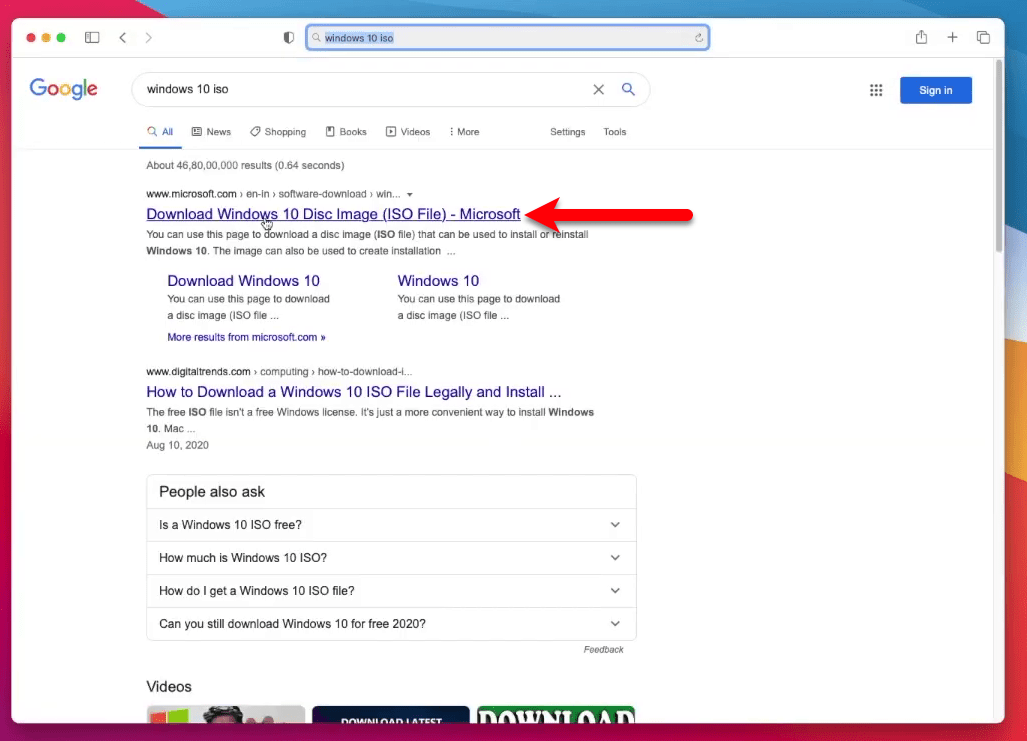Expand 'Can you still download Windows 10 for free 2020?'
1027x741 pixels.
pyautogui.click(x=391, y=624)
